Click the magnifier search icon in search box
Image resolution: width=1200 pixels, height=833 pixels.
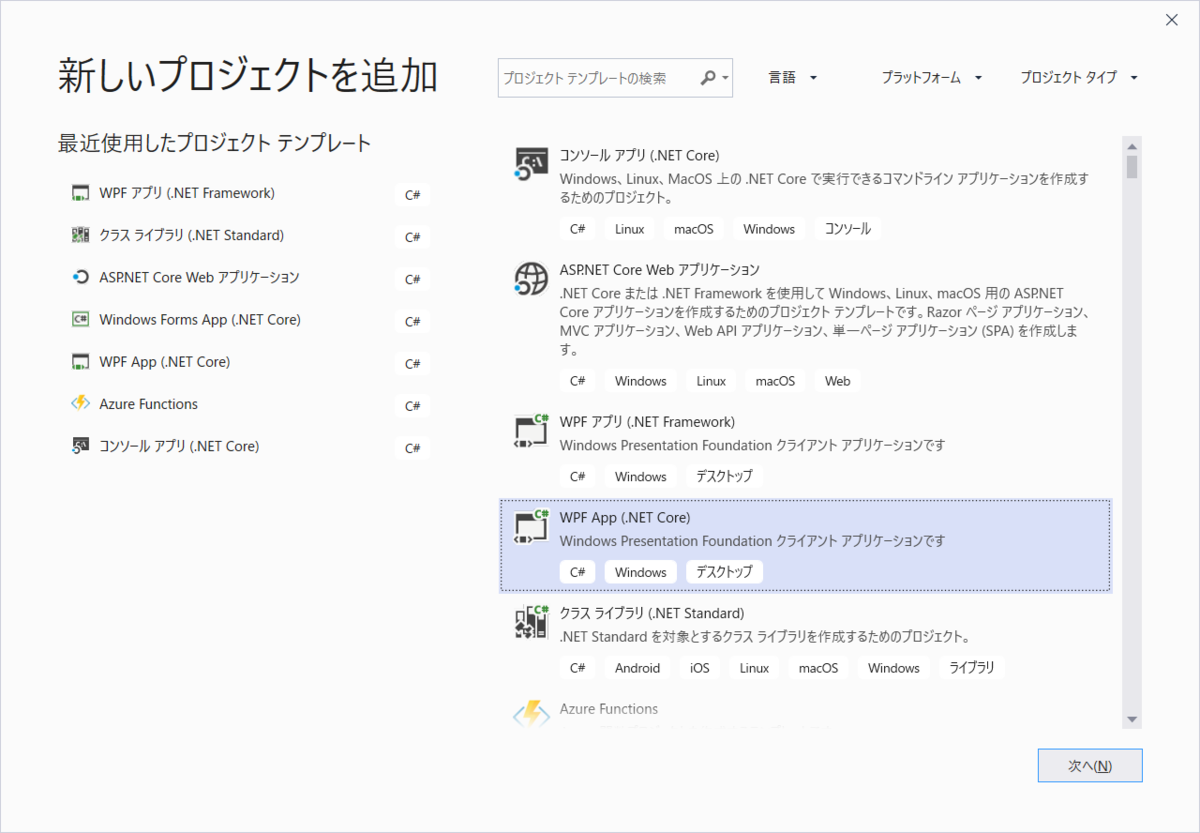[708, 77]
